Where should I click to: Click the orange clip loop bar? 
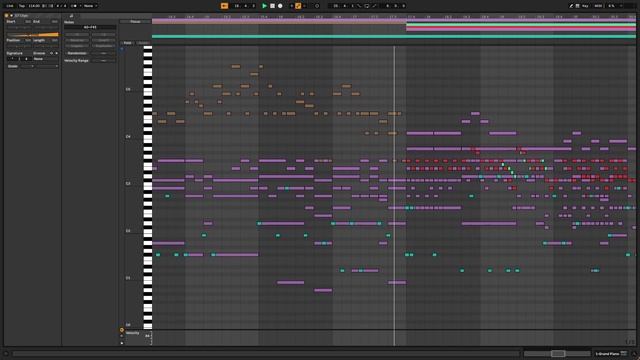[32, 35]
